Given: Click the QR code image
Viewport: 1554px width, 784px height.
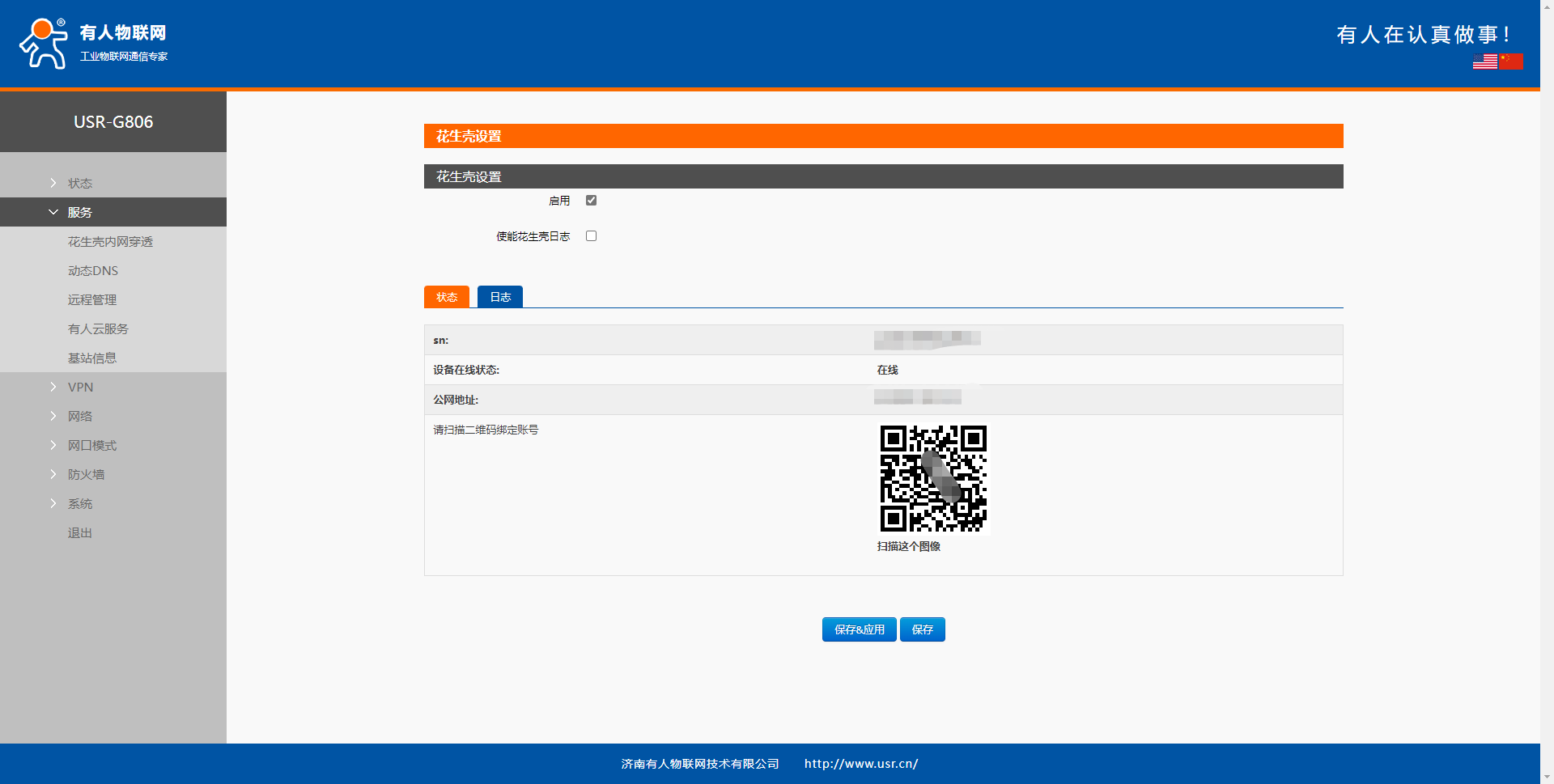Looking at the screenshot, I should click(933, 479).
